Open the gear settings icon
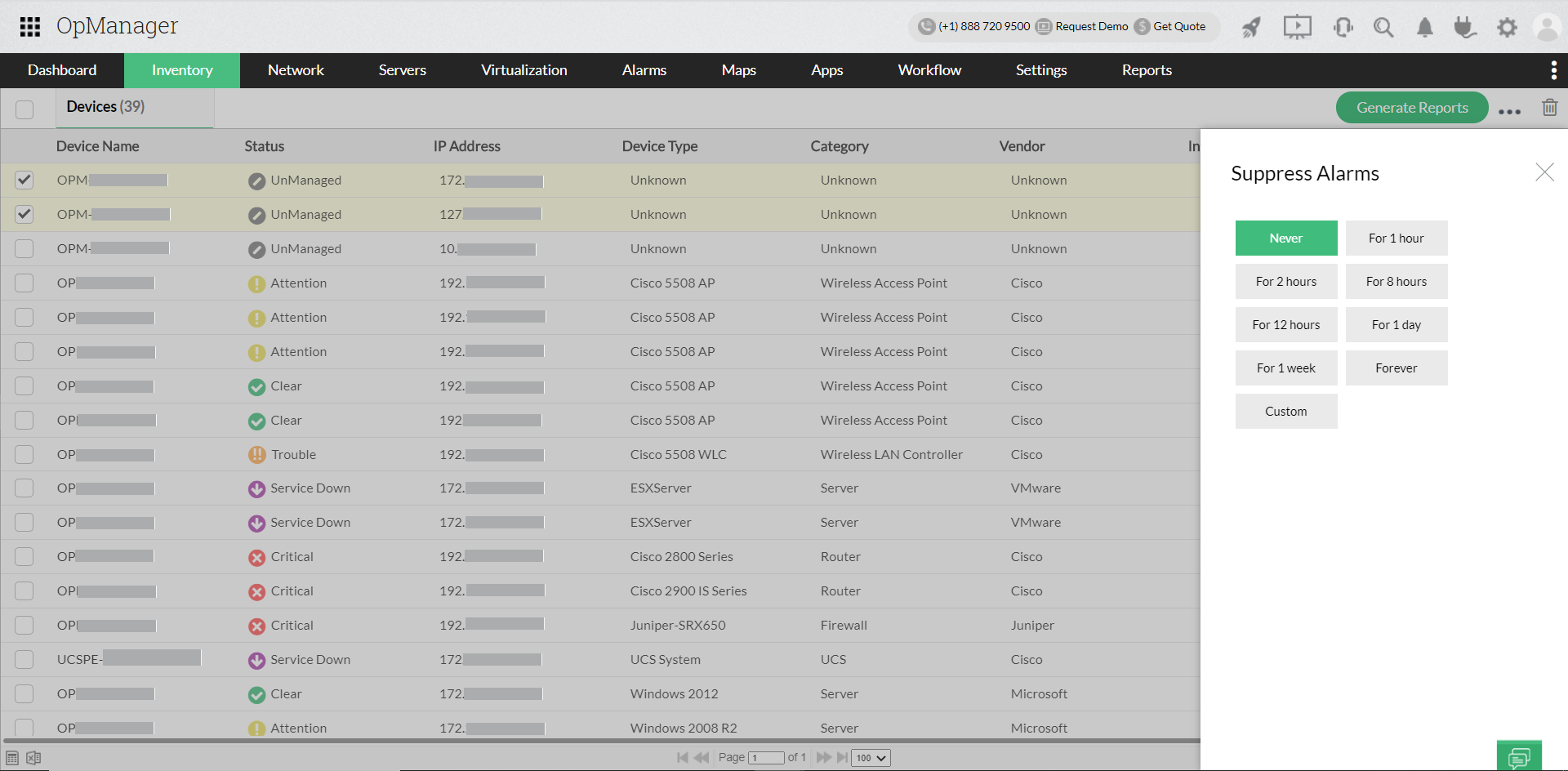 (1507, 28)
